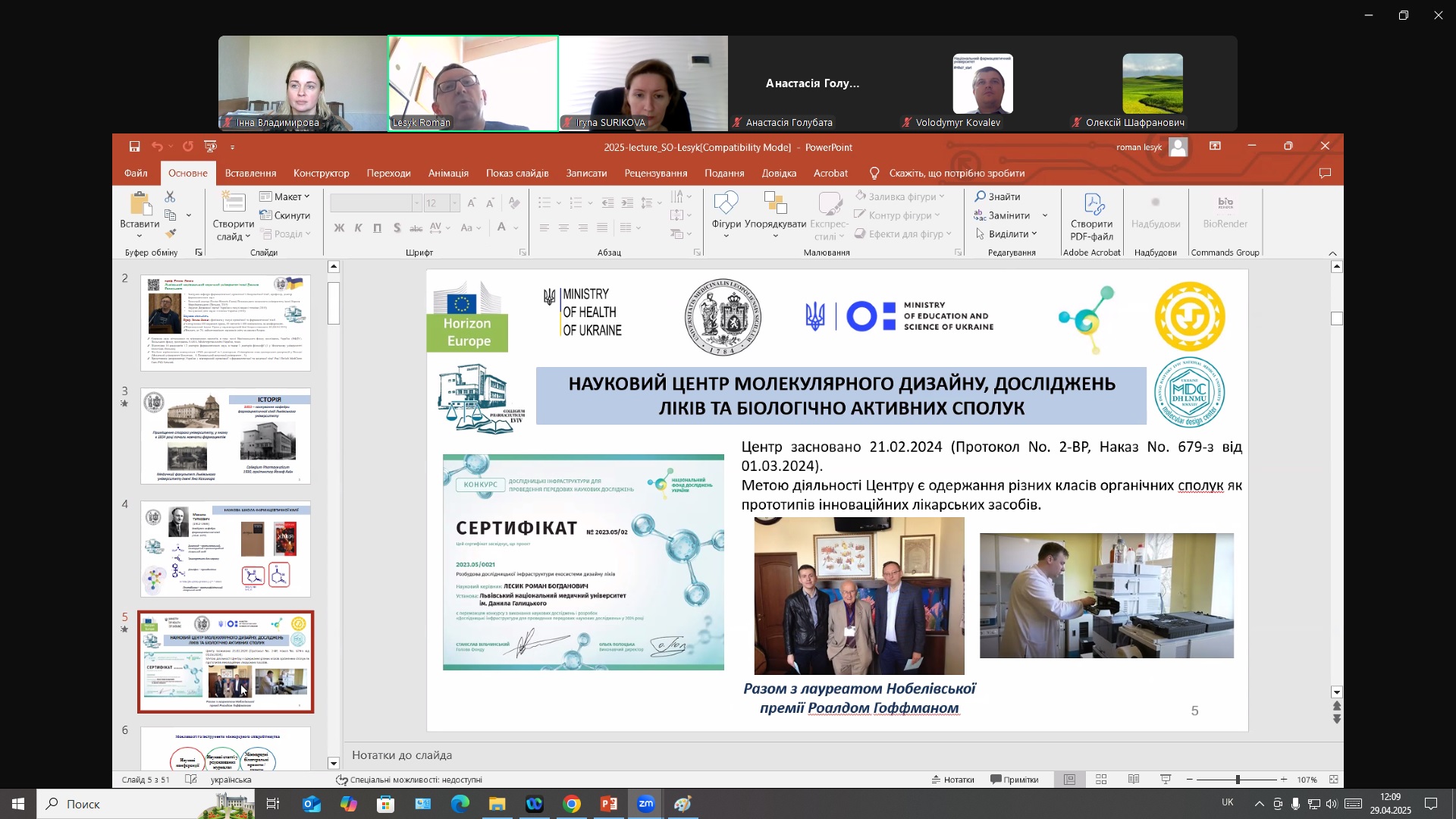1456x819 pixels.
Task: Click the zoom slider handle
Action: 1237,780
